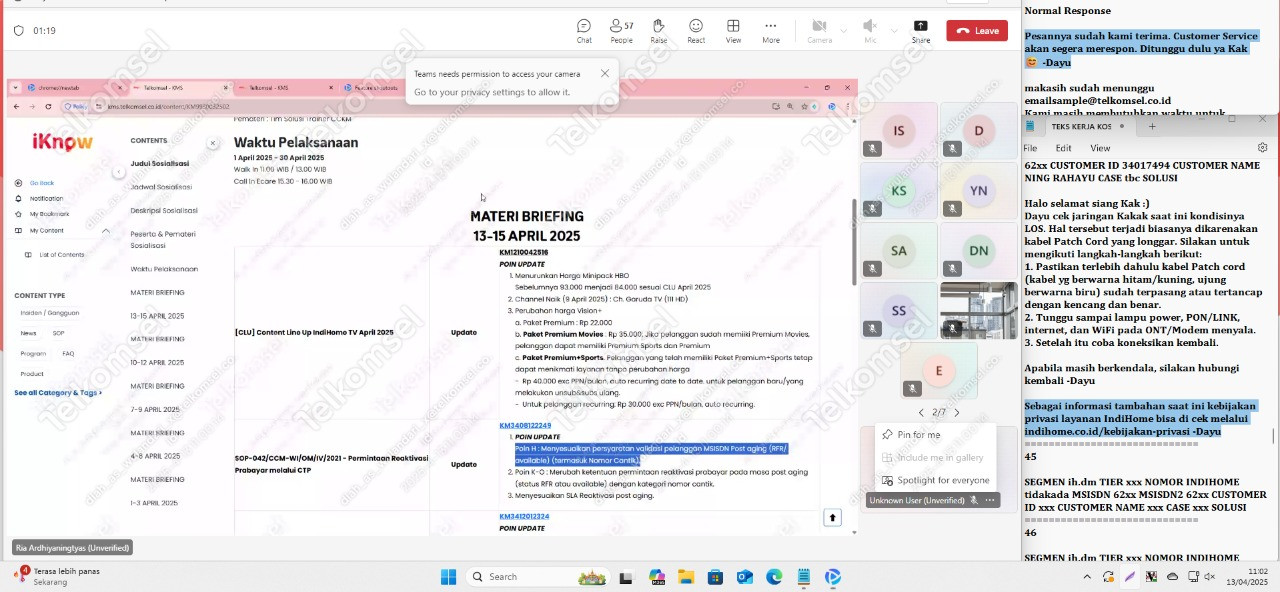Click the meeting shield security icon

click(18, 31)
